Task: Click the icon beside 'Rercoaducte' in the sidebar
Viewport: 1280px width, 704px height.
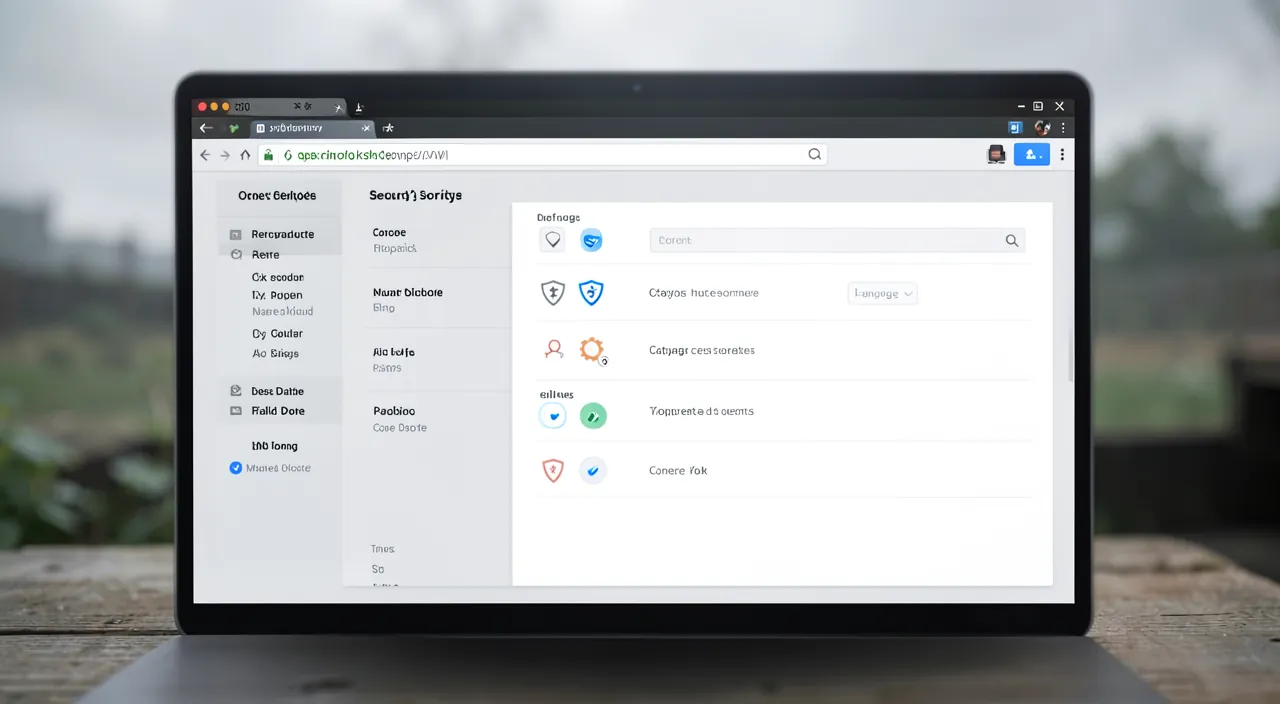Action: coord(236,234)
